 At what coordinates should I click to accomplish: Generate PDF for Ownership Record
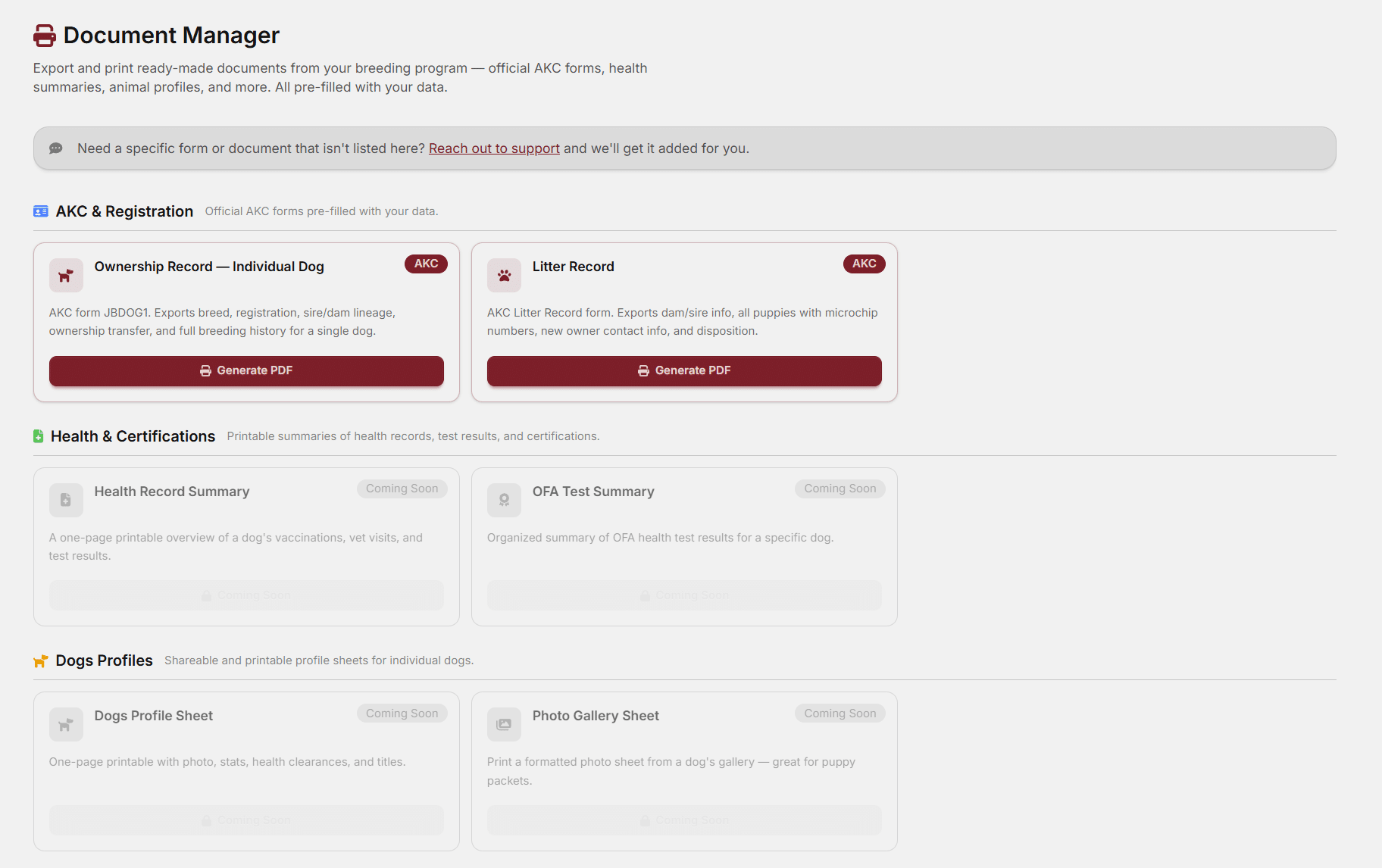click(x=245, y=370)
